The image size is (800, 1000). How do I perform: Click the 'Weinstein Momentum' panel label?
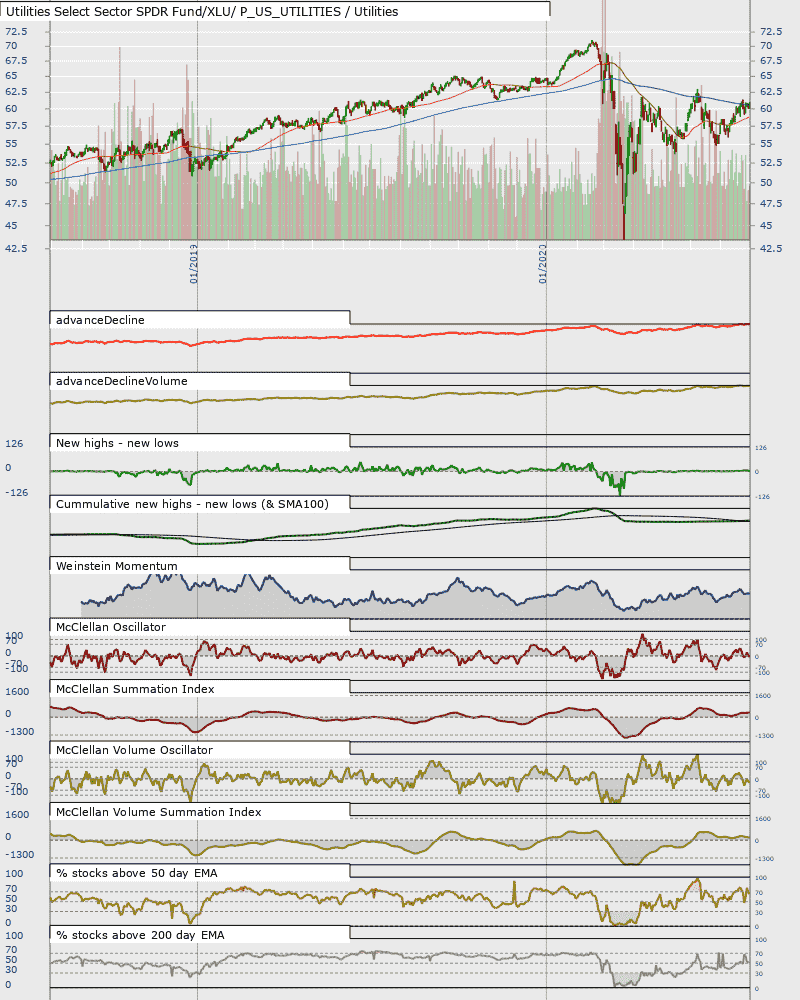coord(117,566)
